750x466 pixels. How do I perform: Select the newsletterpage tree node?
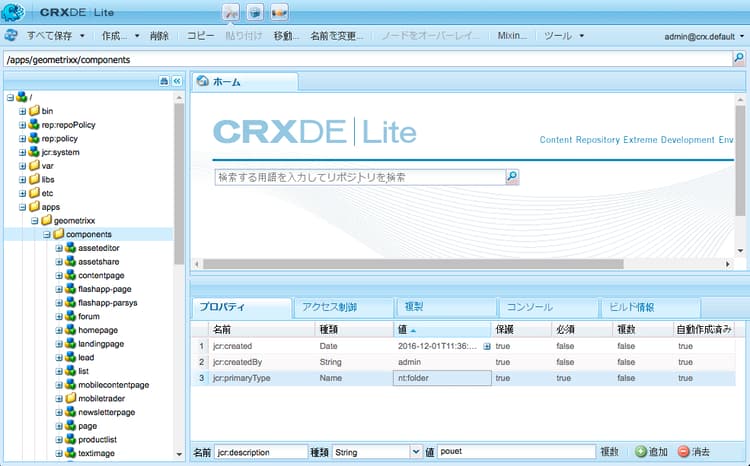(106, 412)
